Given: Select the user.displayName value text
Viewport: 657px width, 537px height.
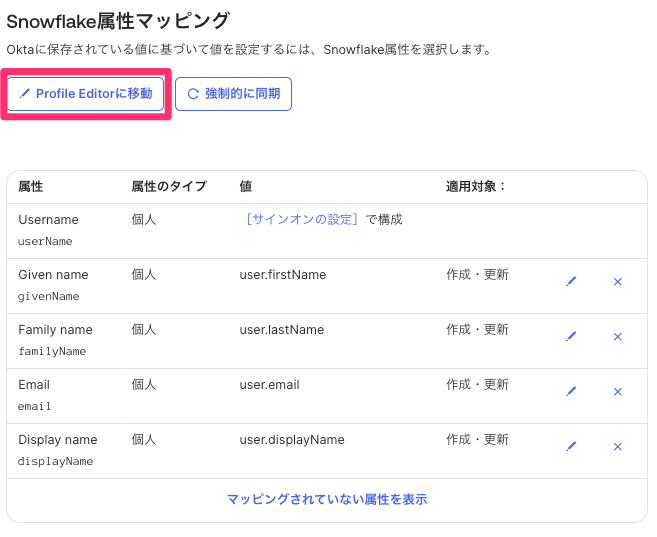Looking at the screenshot, I should 292,439.
